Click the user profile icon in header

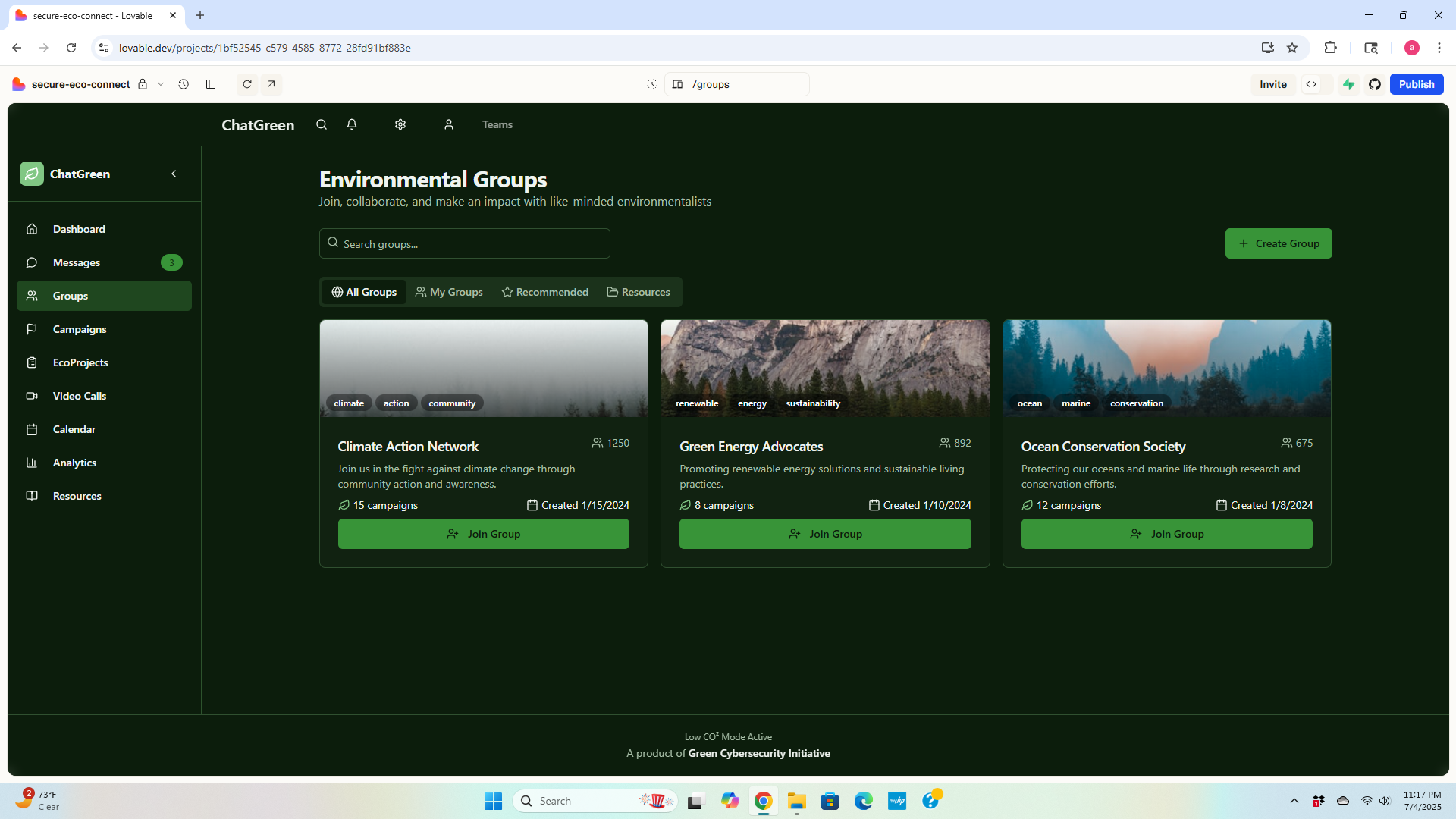(x=449, y=124)
